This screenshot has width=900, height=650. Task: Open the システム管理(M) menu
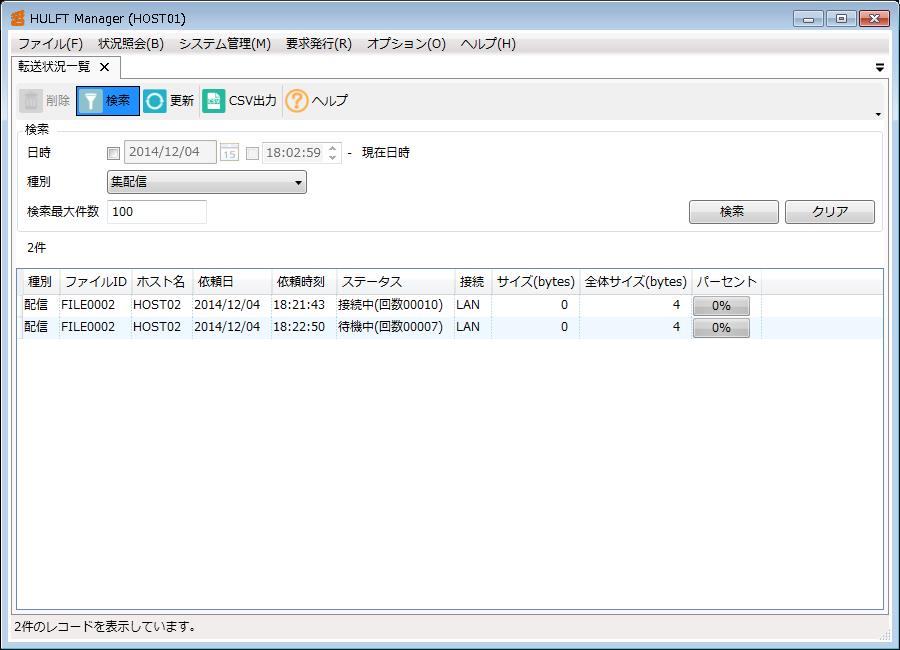point(225,44)
